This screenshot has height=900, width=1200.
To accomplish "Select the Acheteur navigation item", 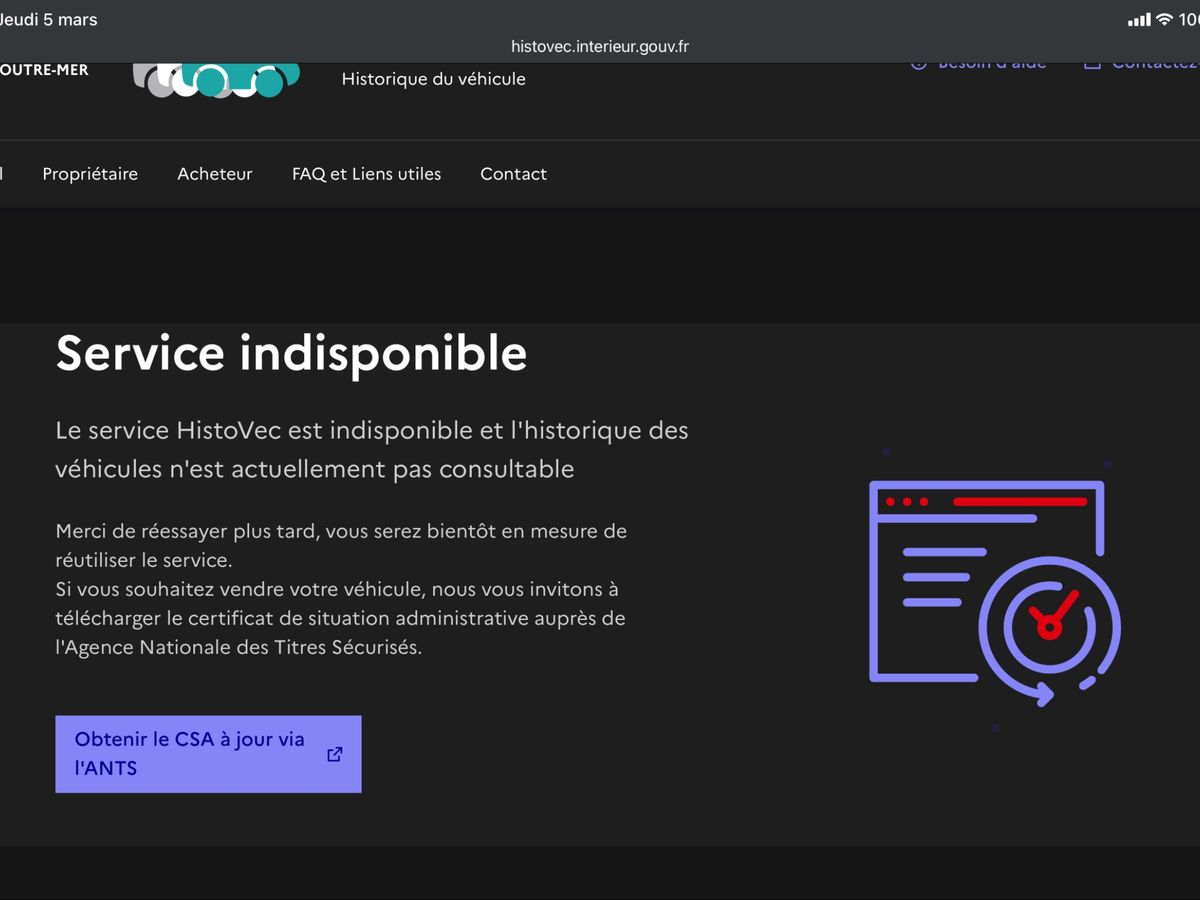I will tap(215, 174).
